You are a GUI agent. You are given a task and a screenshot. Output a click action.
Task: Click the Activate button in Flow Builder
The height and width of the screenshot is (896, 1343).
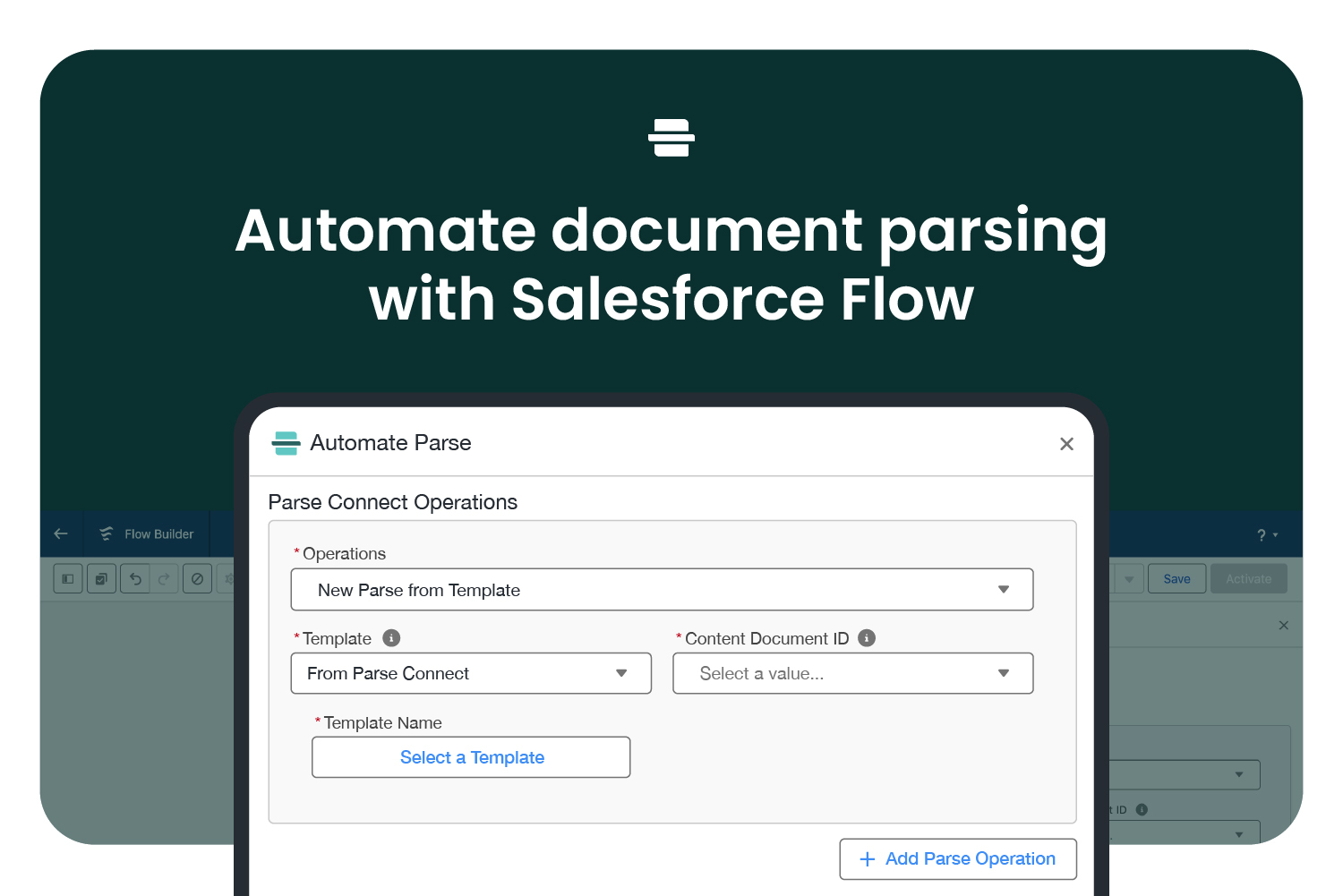click(x=1249, y=579)
